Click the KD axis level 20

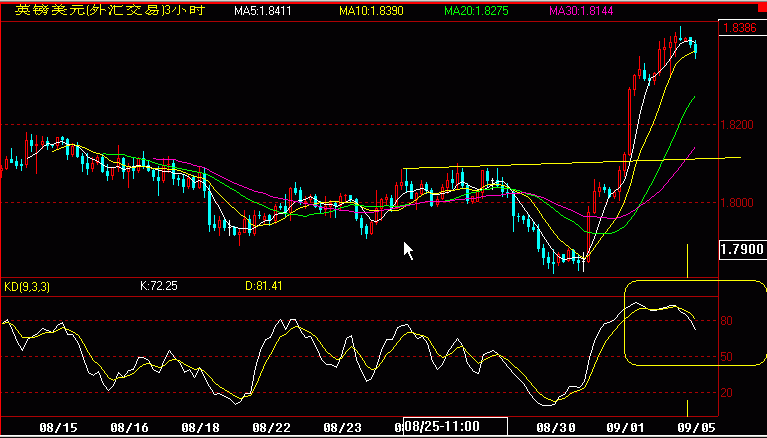point(726,392)
